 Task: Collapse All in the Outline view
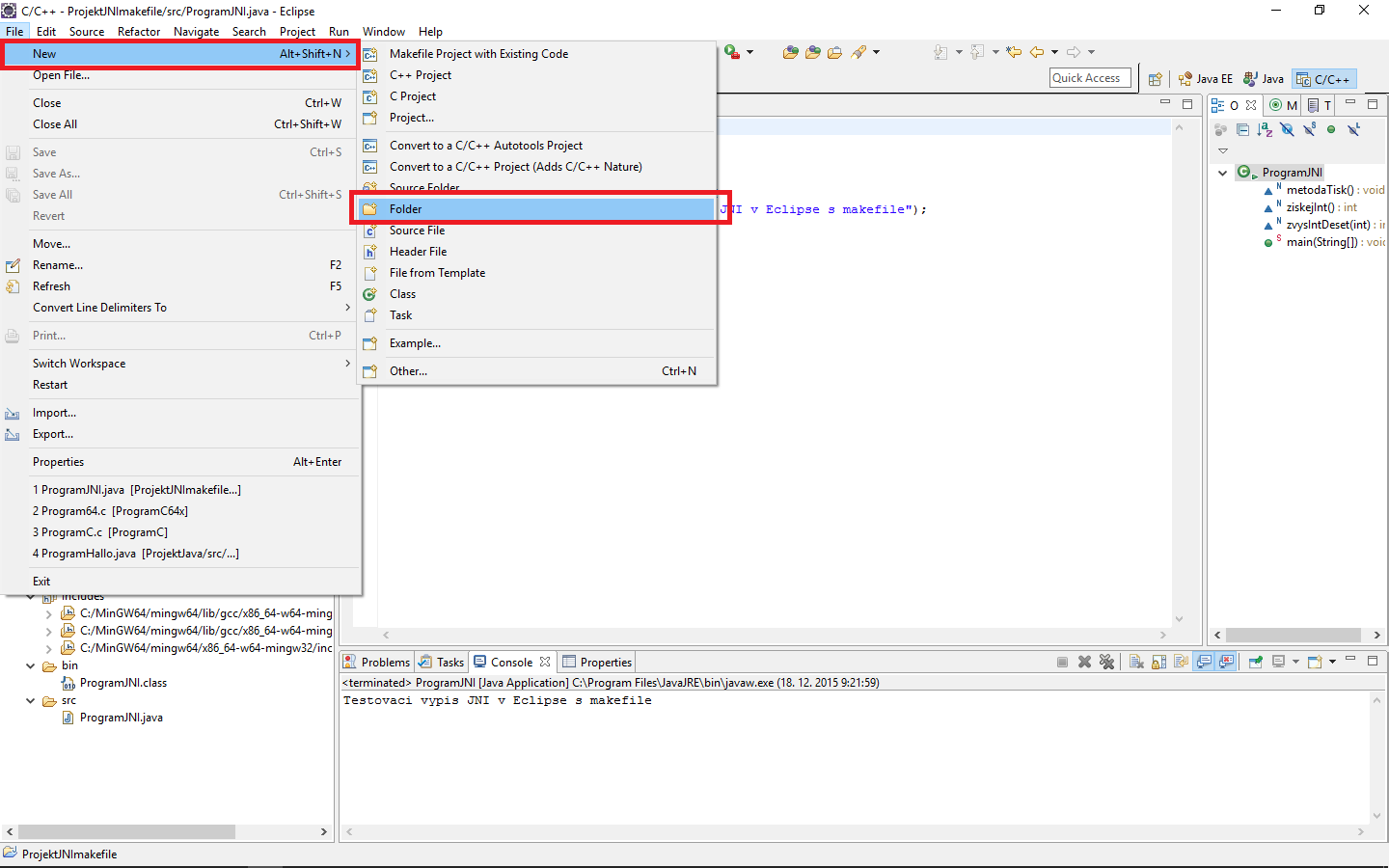[1242, 129]
